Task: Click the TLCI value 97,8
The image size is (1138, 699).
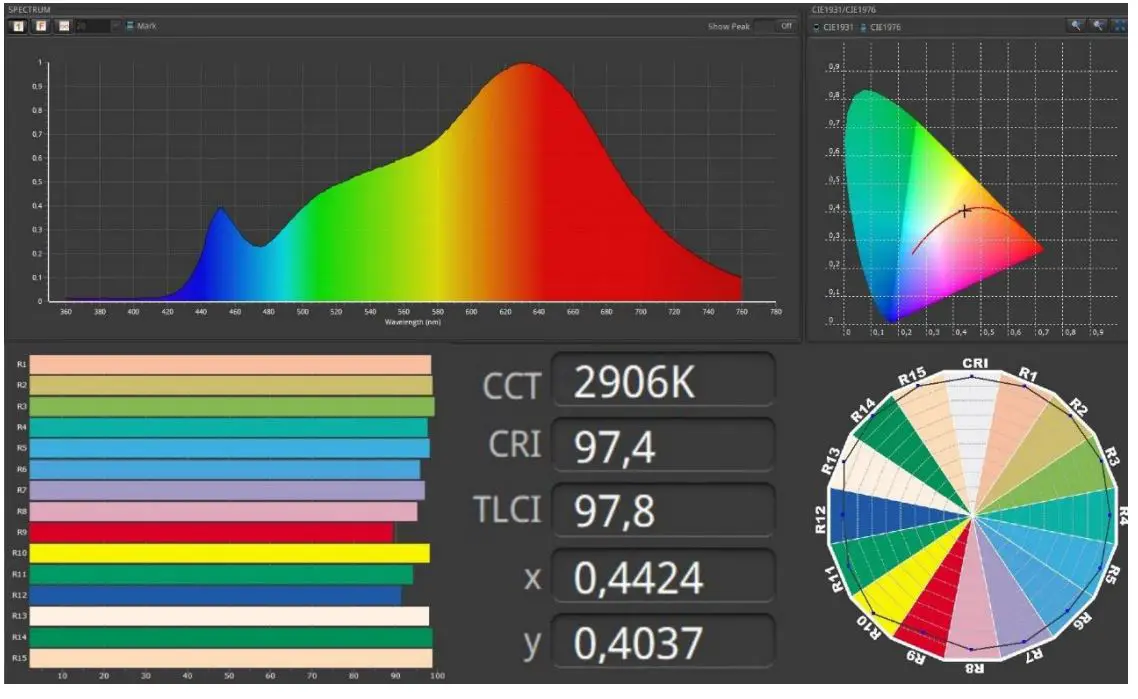Action: (614, 511)
